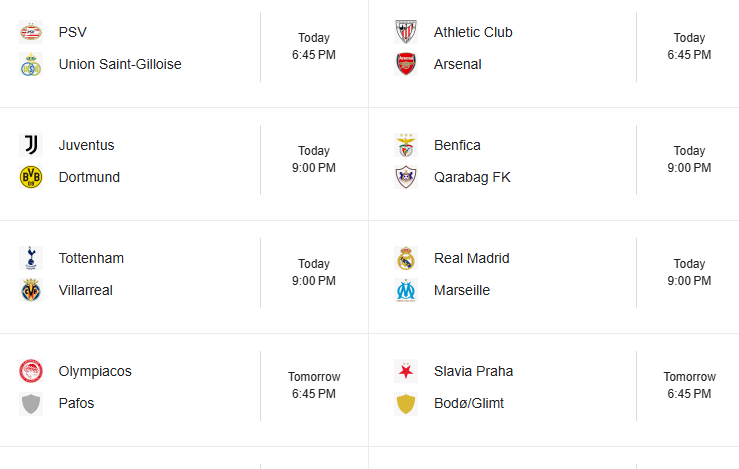
Task: Click the Slavia Praha star logo
Action: coord(406,371)
